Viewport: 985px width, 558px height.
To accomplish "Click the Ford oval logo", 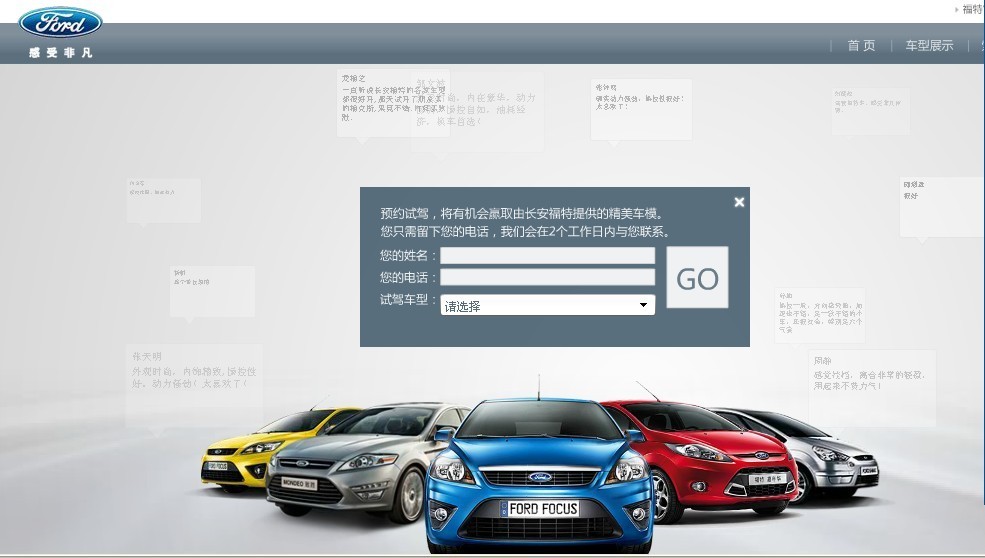I will coord(60,23).
